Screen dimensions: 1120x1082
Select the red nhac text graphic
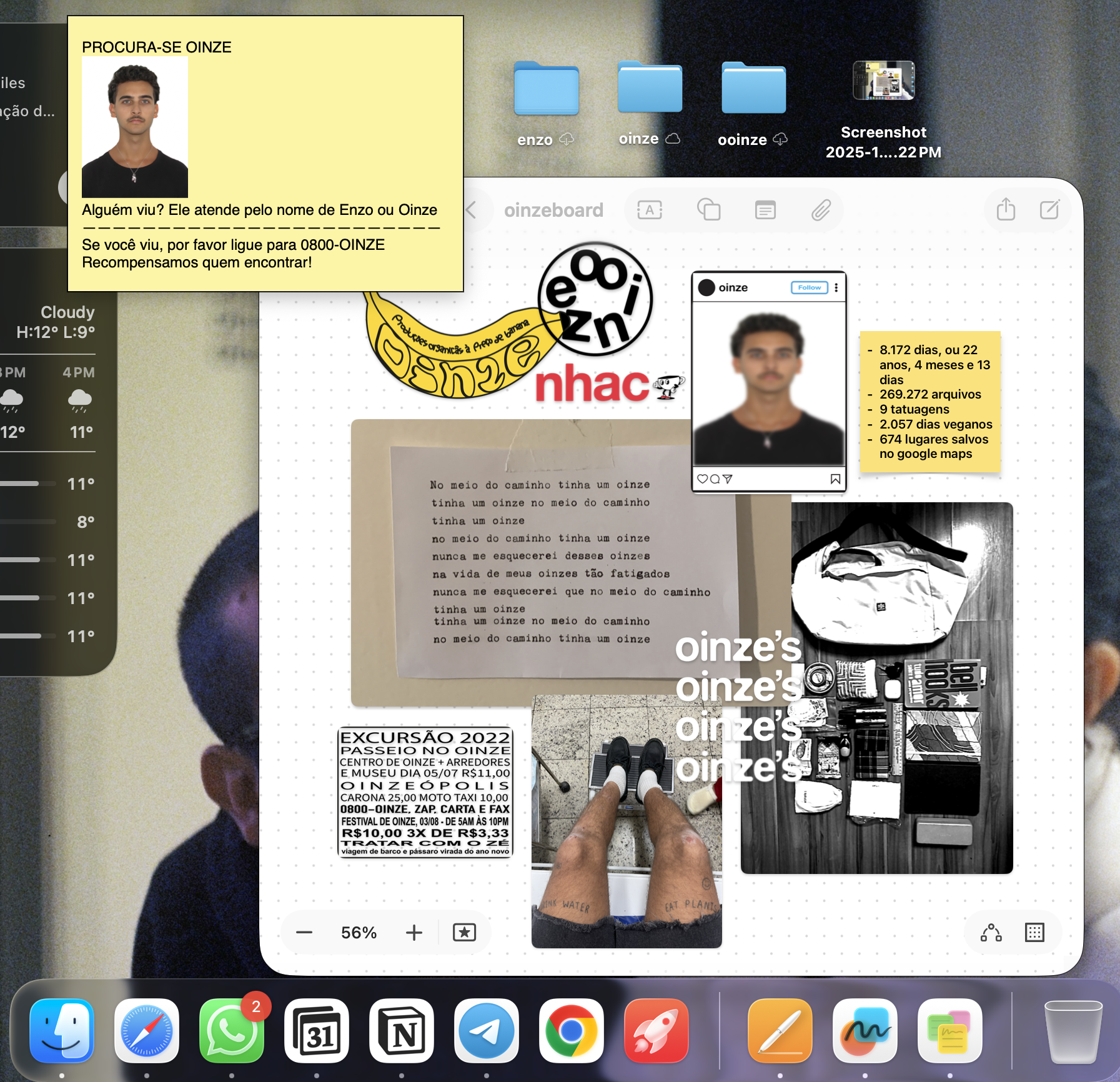coord(592,383)
